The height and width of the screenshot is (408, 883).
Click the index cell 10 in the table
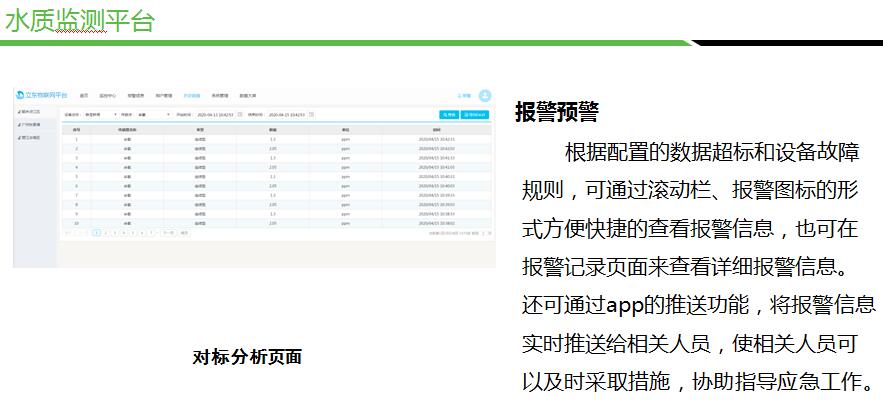77,223
